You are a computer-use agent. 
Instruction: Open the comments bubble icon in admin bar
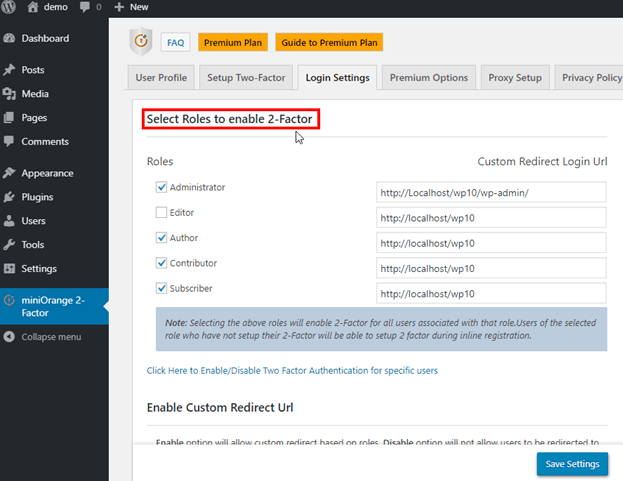click(x=85, y=7)
